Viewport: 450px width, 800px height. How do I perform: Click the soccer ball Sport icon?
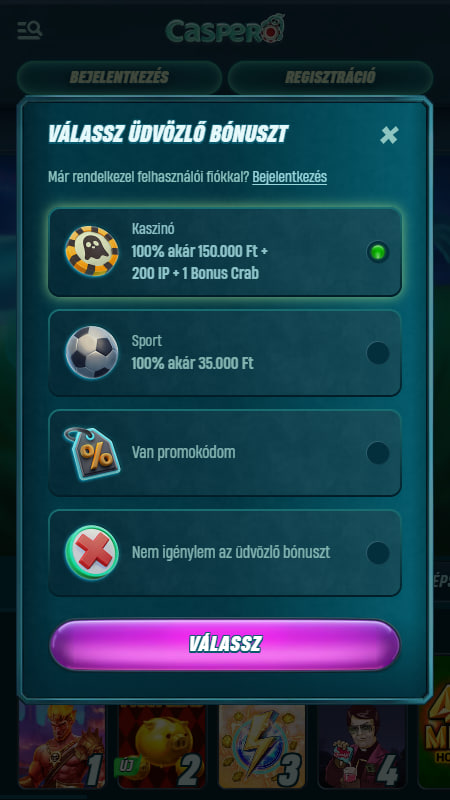(x=92, y=352)
